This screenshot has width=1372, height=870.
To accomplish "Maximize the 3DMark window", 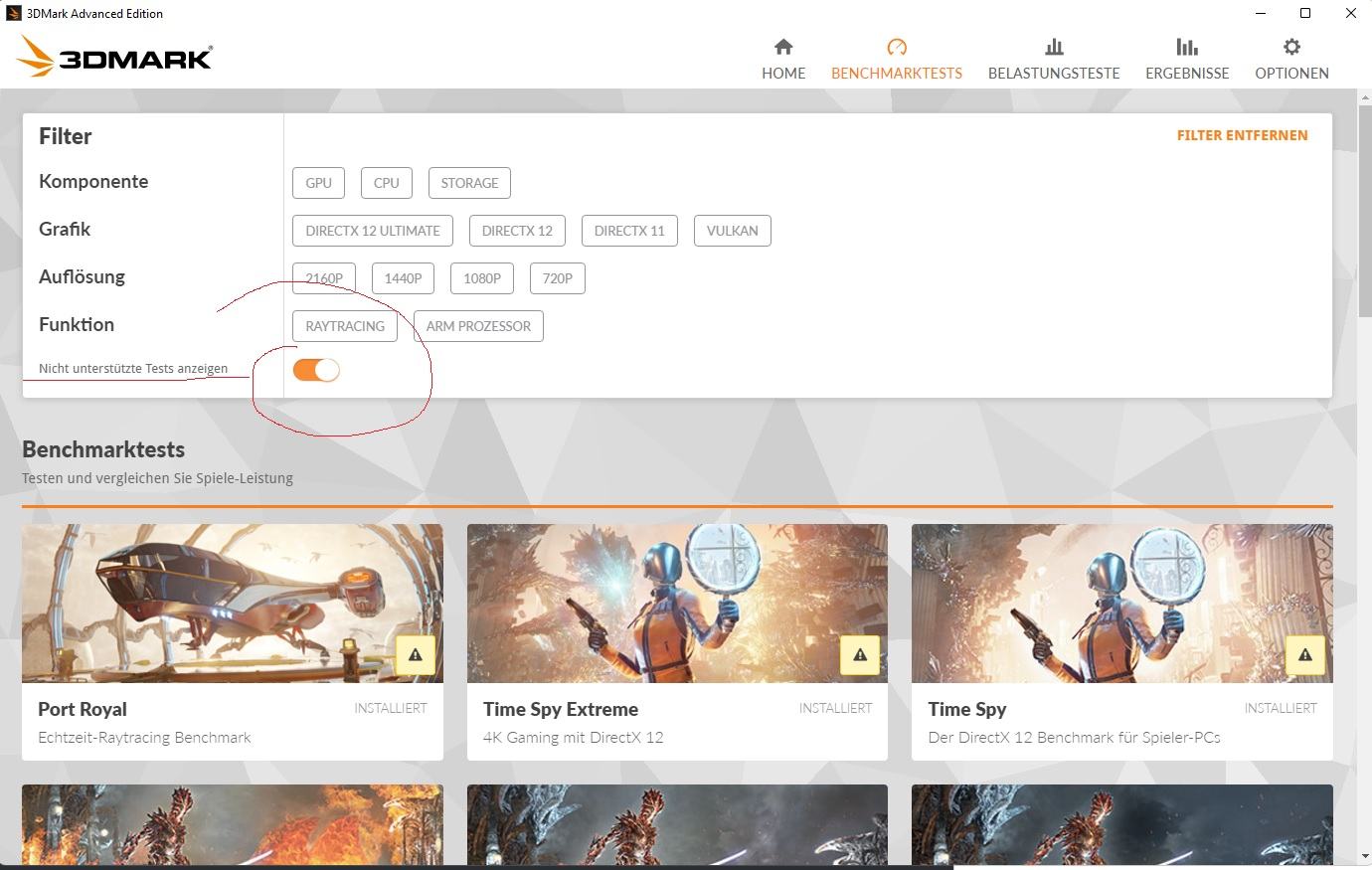I will click(x=1305, y=13).
